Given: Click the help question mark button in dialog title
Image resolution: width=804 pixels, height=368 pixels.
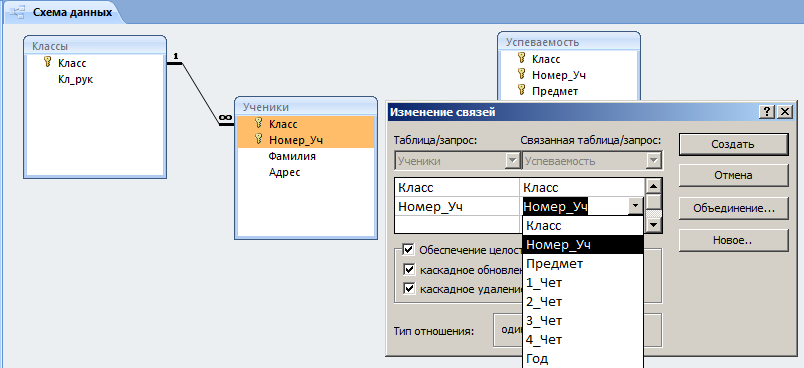Looking at the screenshot, I should click(767, 112).
